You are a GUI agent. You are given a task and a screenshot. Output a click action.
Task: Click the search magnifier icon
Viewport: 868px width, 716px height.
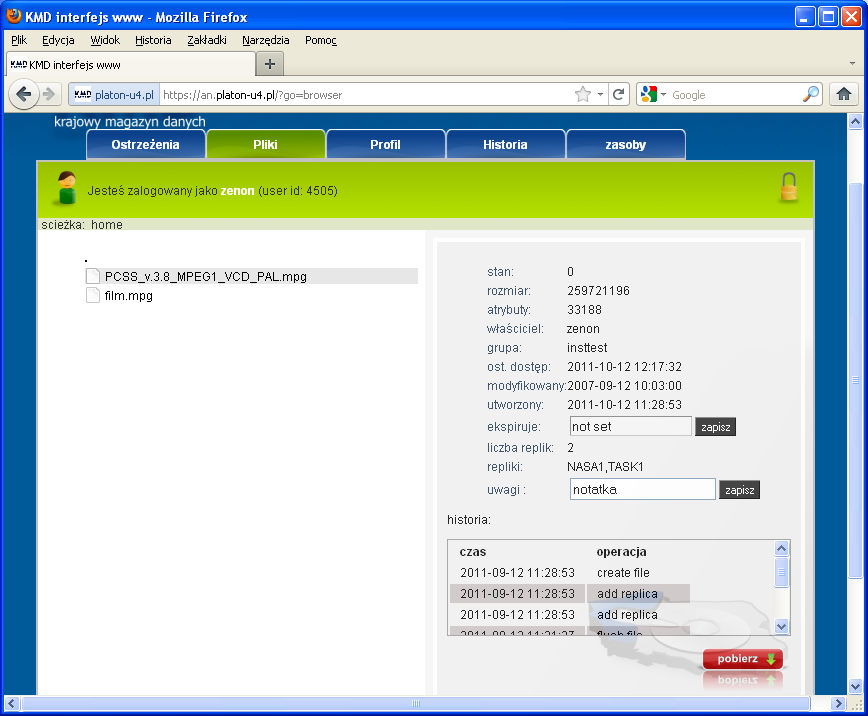(810, 95)
